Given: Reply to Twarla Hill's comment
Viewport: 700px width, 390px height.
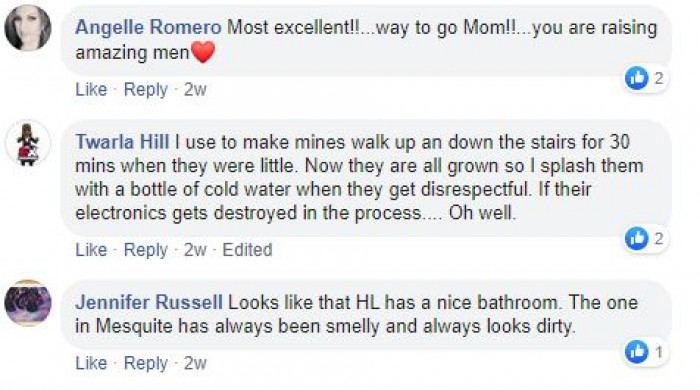Looking at the screenshot, I should point(146,250).
